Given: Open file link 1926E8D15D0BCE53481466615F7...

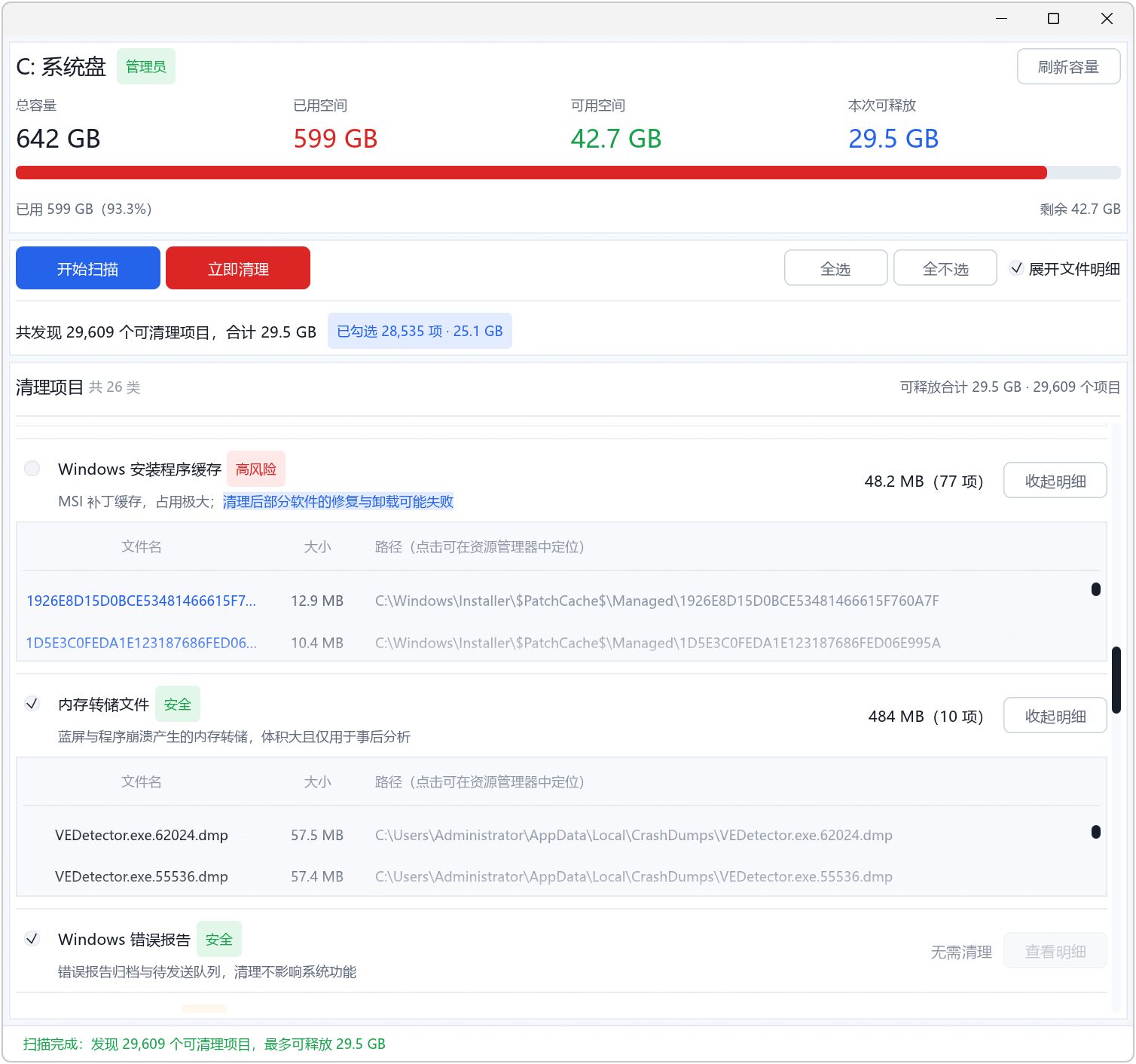Looking at the screenshot, I should (142, 601).
